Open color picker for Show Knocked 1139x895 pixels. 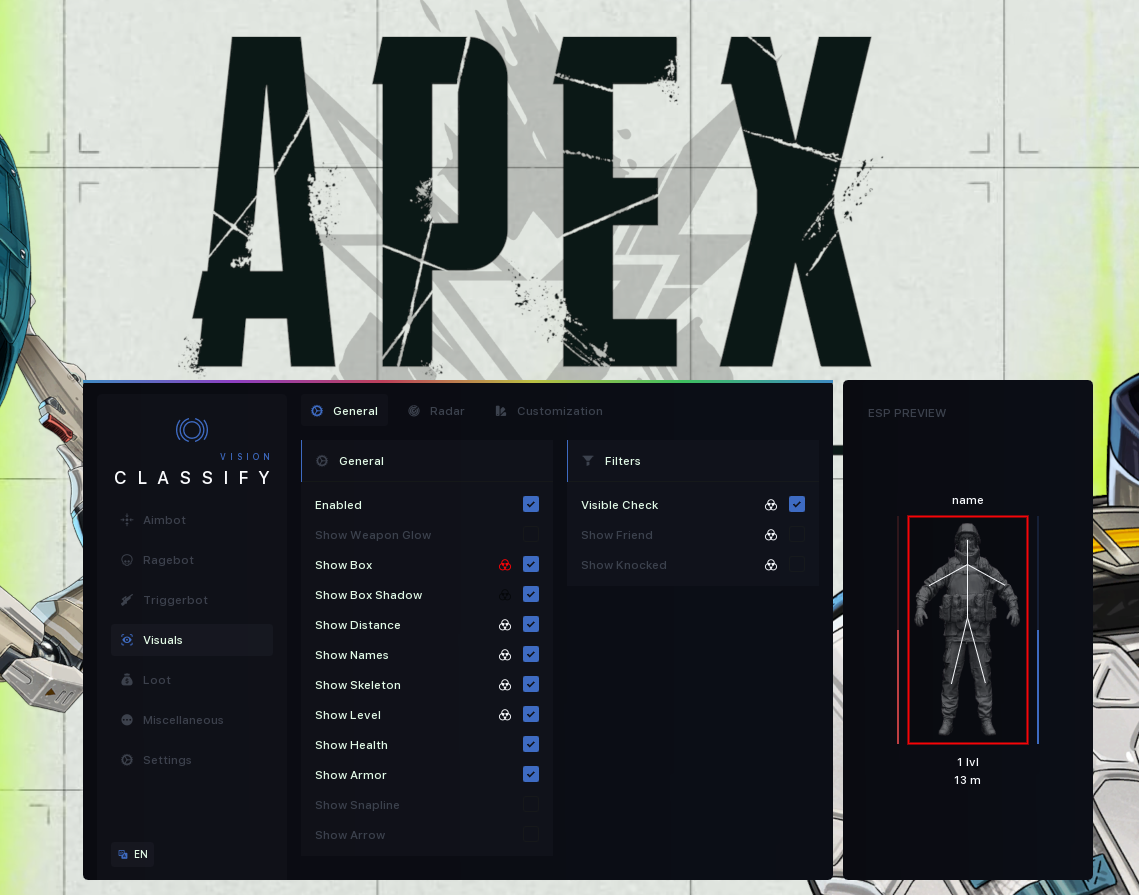coord(771,565)
